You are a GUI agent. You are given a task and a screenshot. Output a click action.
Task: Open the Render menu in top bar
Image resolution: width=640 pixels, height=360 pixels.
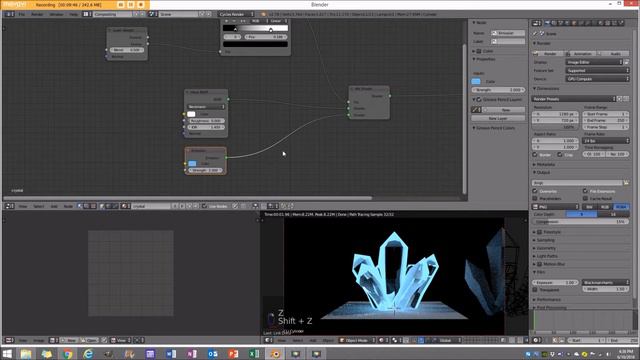pyautogui.click(x=37, y=14)
